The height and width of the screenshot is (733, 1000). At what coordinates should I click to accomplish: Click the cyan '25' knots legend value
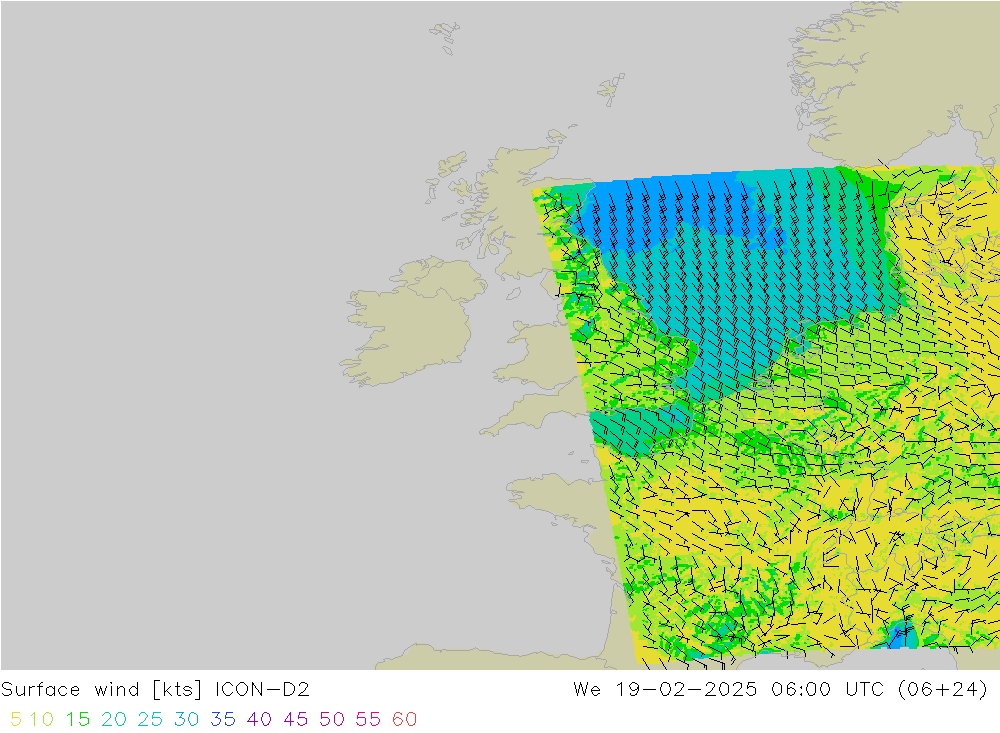(151, 720)
